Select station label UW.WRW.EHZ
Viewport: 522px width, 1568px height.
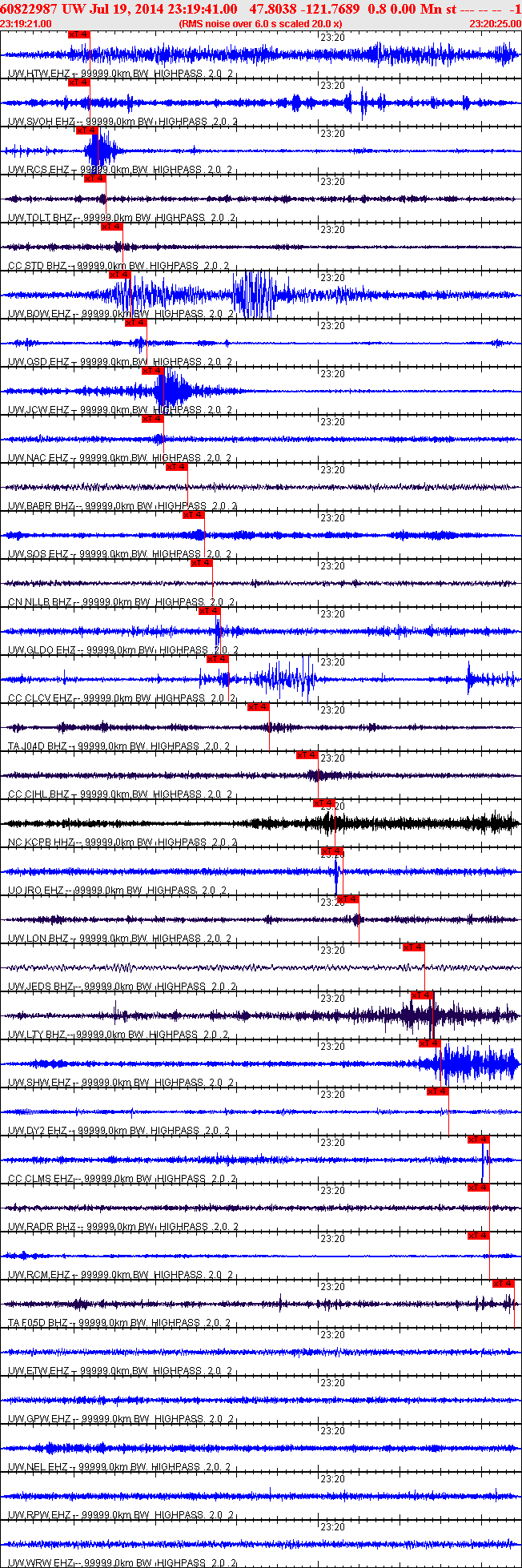coord(40,1563)
